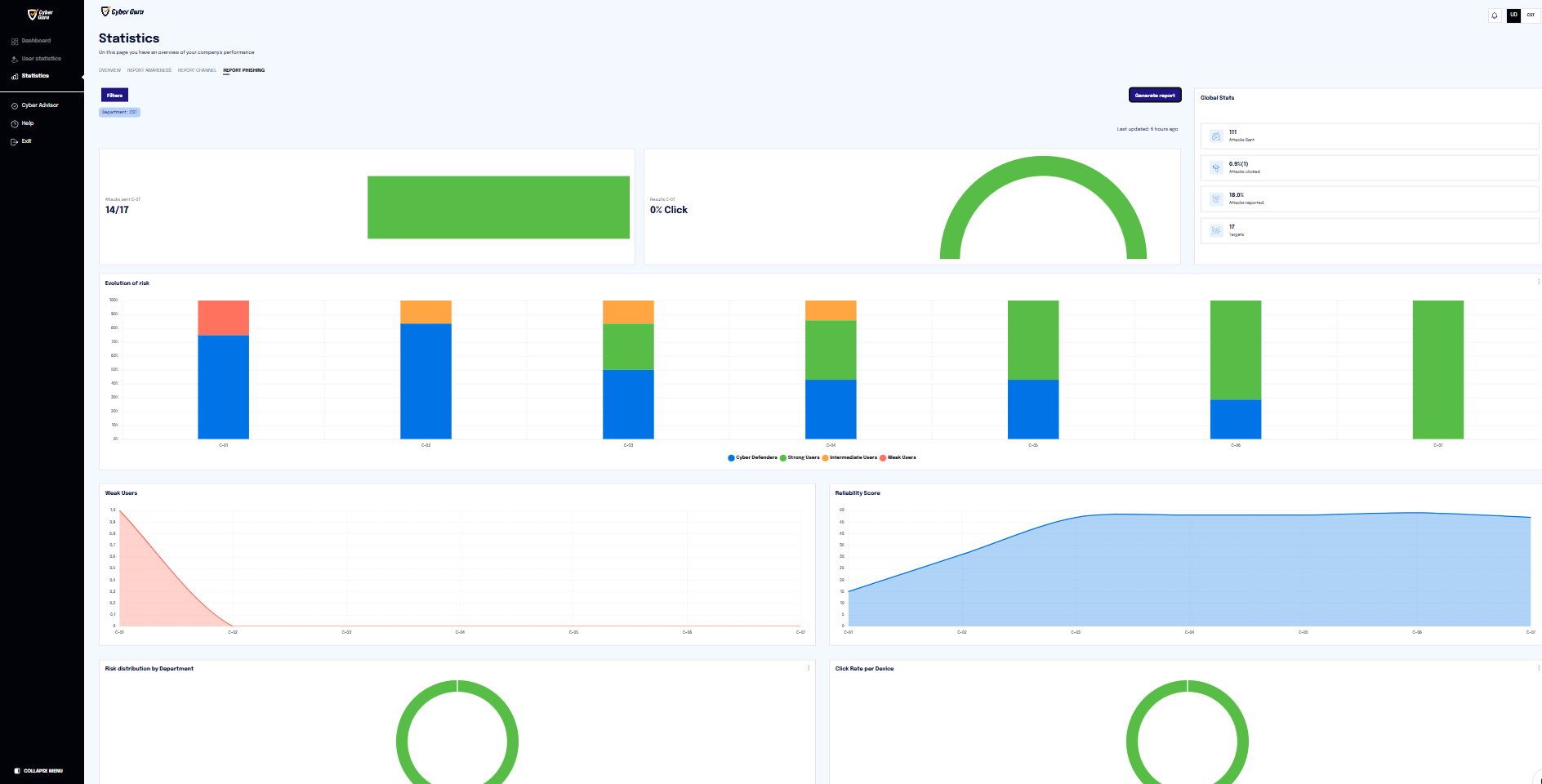Switch to the Report Awareness tab
This screenshot has width=1542, height=784.
coord(149,70)
